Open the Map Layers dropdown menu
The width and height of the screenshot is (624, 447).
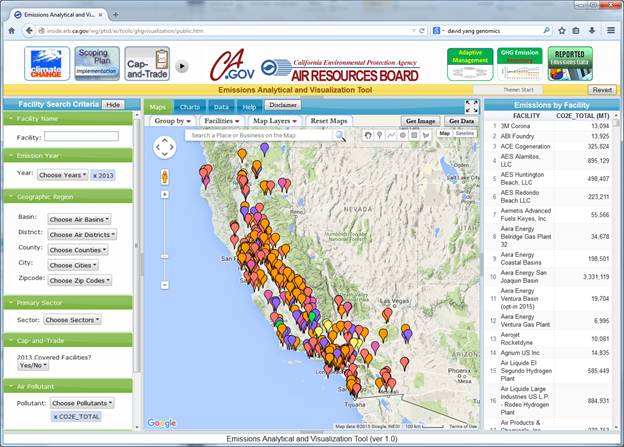click(275, 121)
